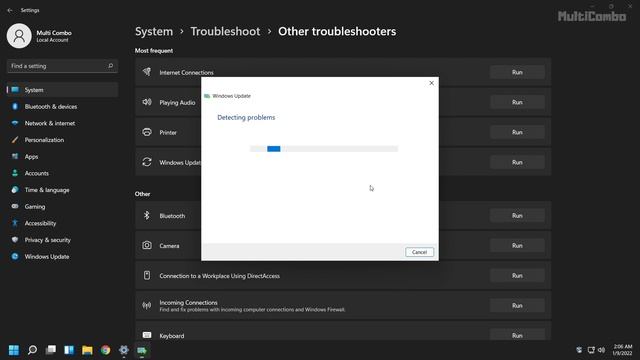Open the volume control in system tray

click(x=601, y=350)
